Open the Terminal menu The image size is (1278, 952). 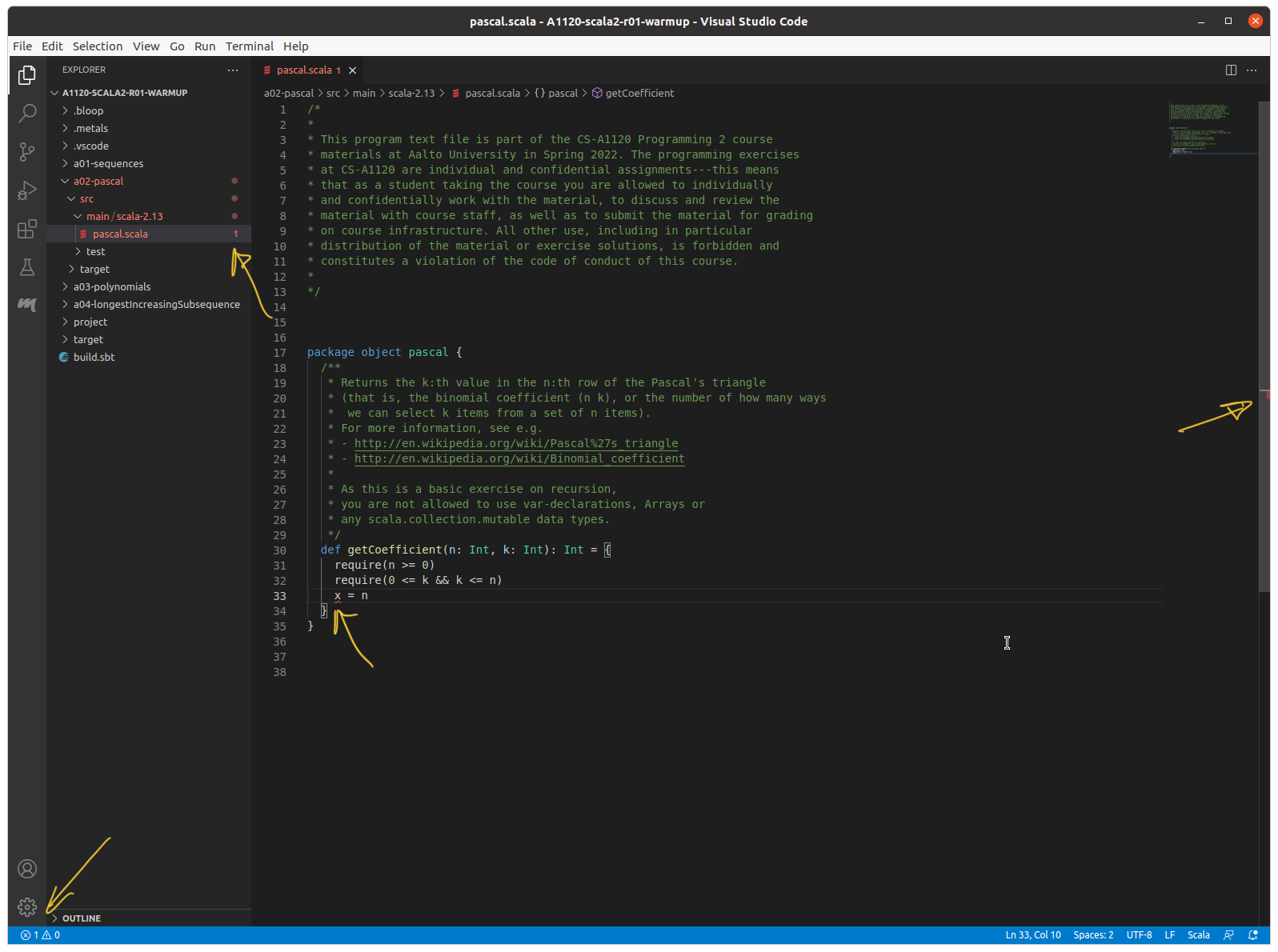(x=249, y=46)
